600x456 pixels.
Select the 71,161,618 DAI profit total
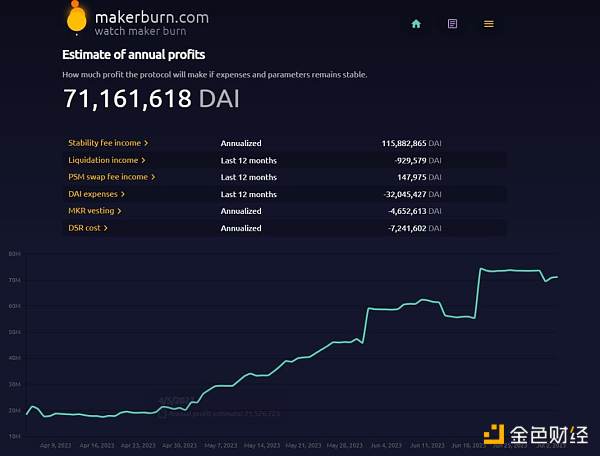click(152, 99)
